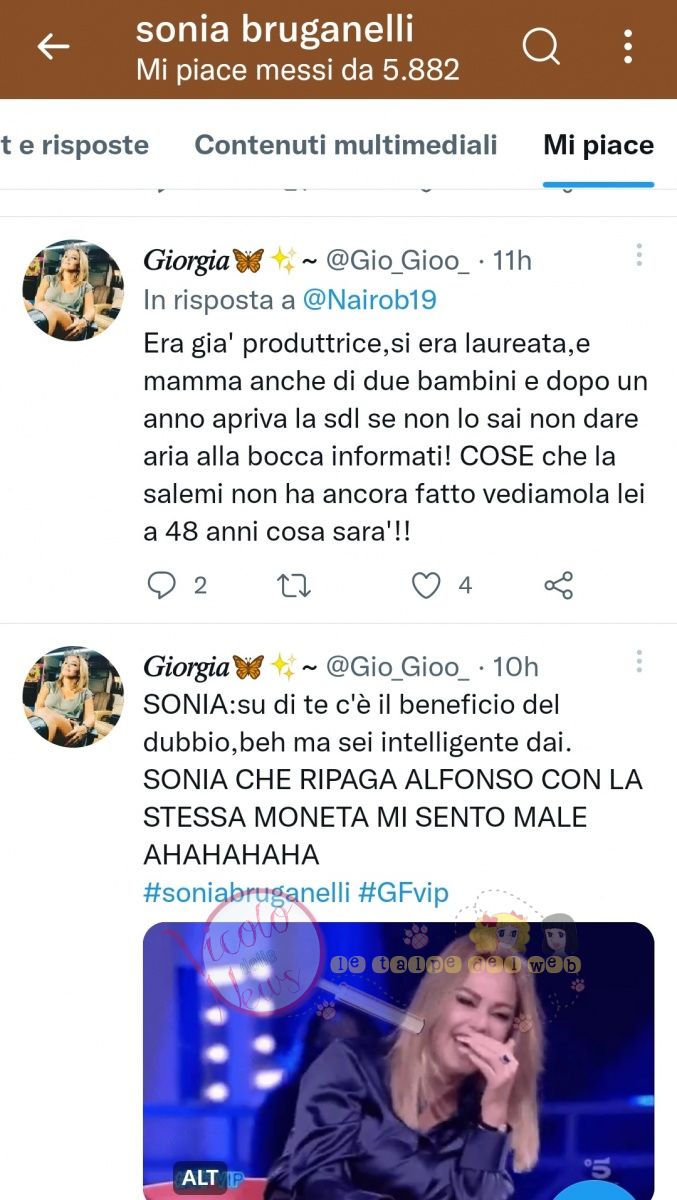This screenshot has width=677, height=1200.
Task: Open the header three-dot overflow menu
Action: click(628, 46)
